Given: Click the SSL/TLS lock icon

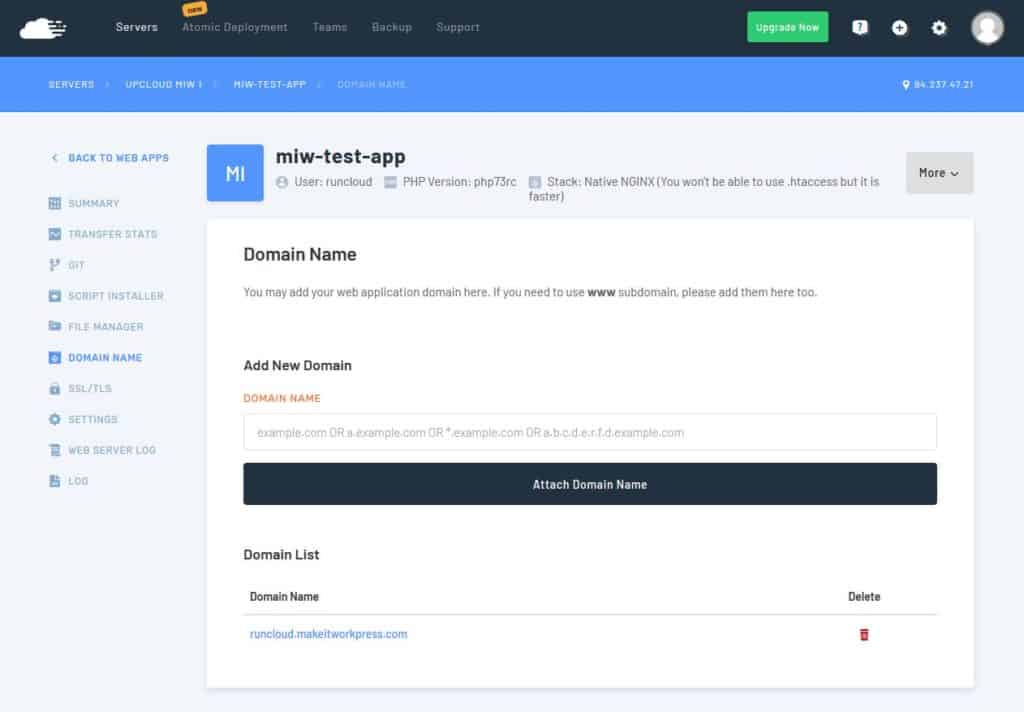Looking at the screenshot, I should [55, 388].
